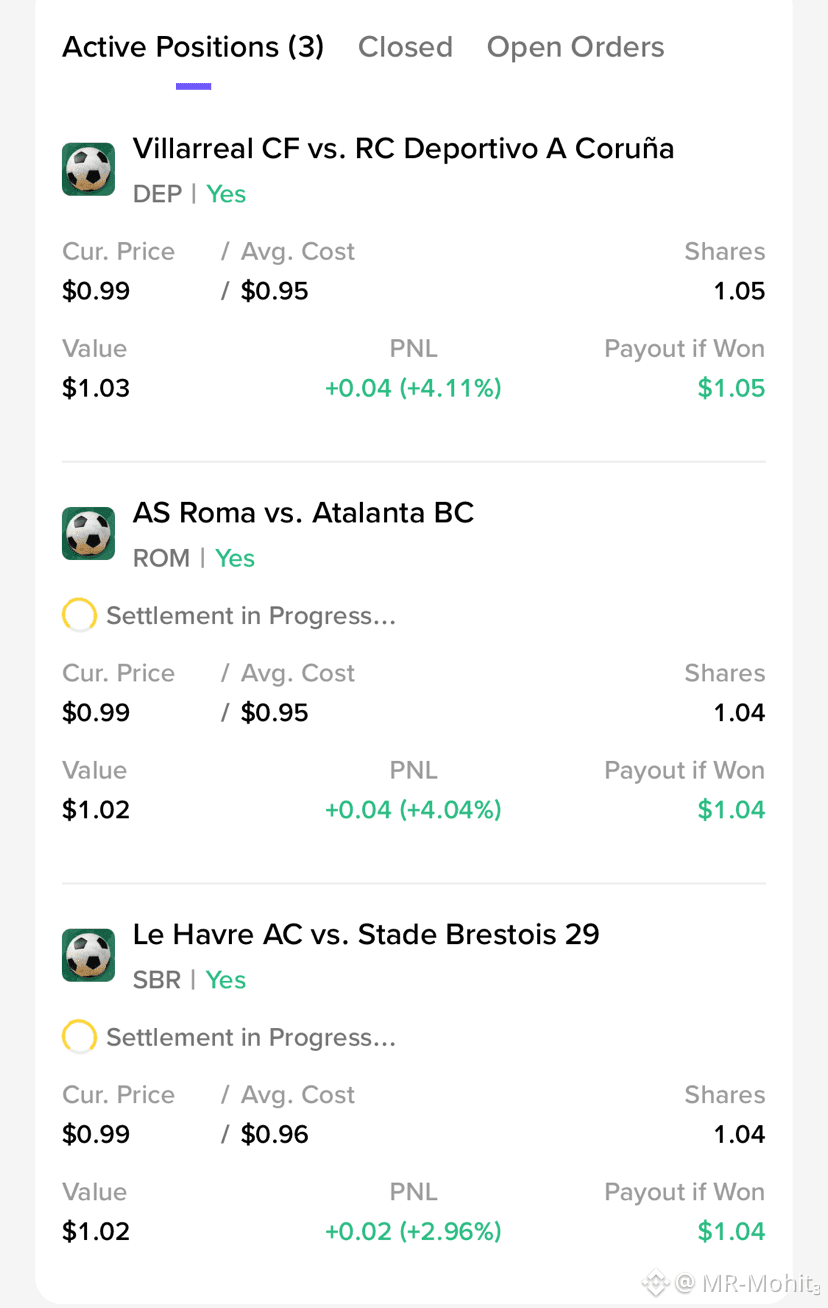The image size is (828, 1308).
Task: Tap the Le Havre settlement spinner icon
Action: pos(79,1038)
